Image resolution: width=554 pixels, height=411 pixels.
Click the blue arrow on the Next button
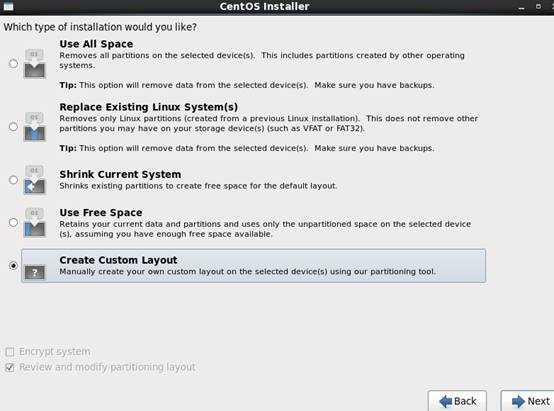(518, 401)
